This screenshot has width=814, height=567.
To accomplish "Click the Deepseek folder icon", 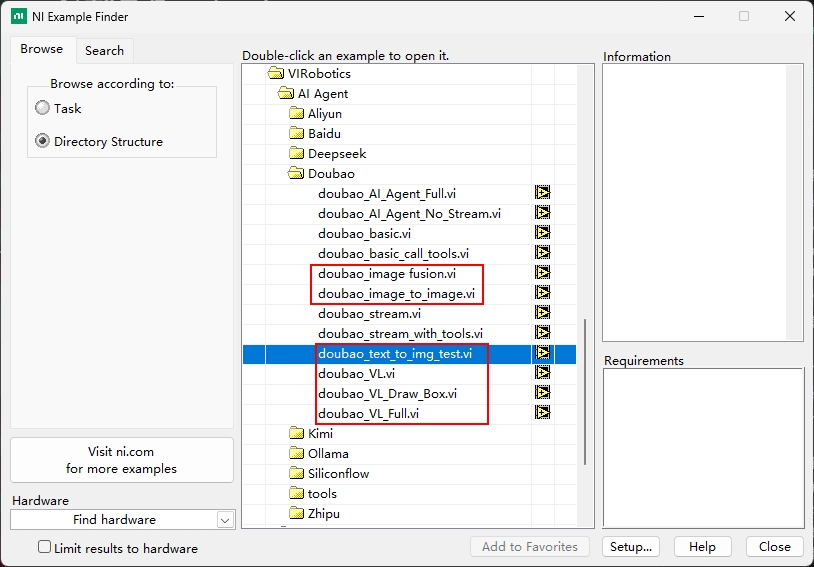I will (x=296, y=154).
